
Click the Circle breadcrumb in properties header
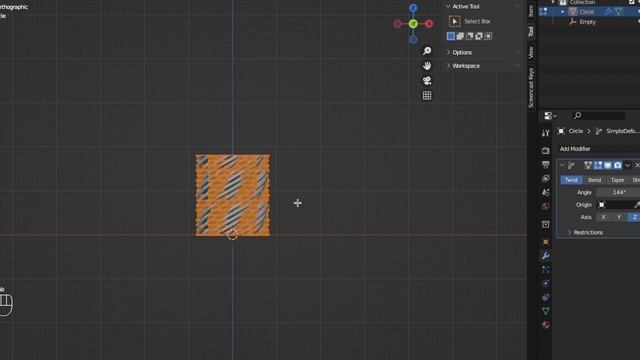pos(576,131)
